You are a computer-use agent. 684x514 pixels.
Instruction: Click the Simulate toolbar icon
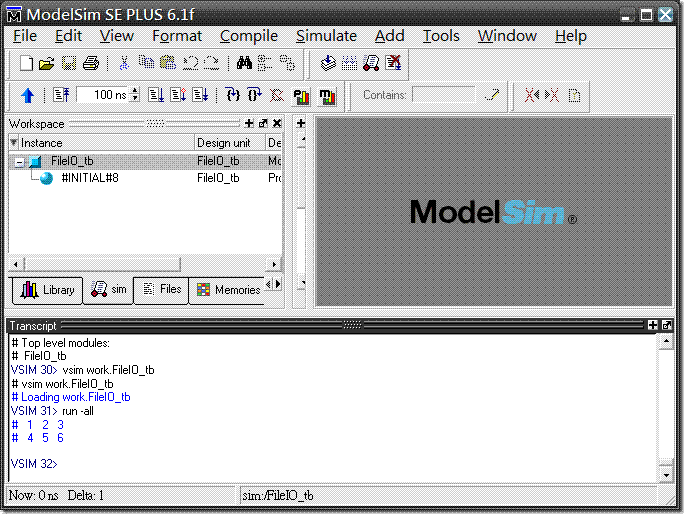tap(371, 63)
